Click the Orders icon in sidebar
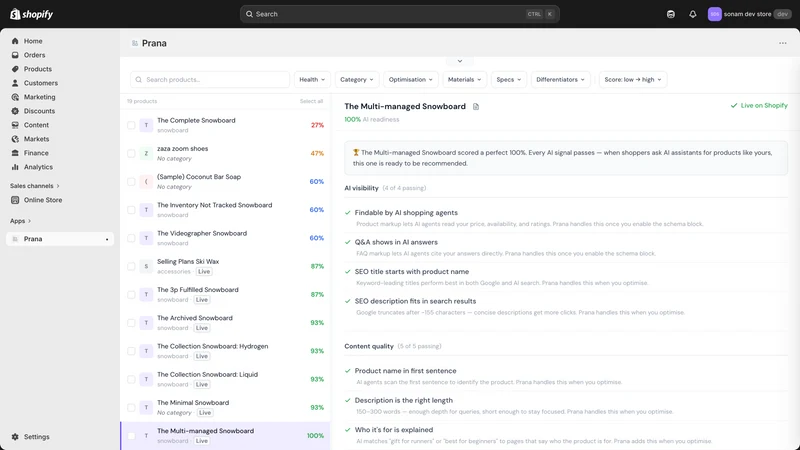This screenshot has width=800, height=450. 15,55
